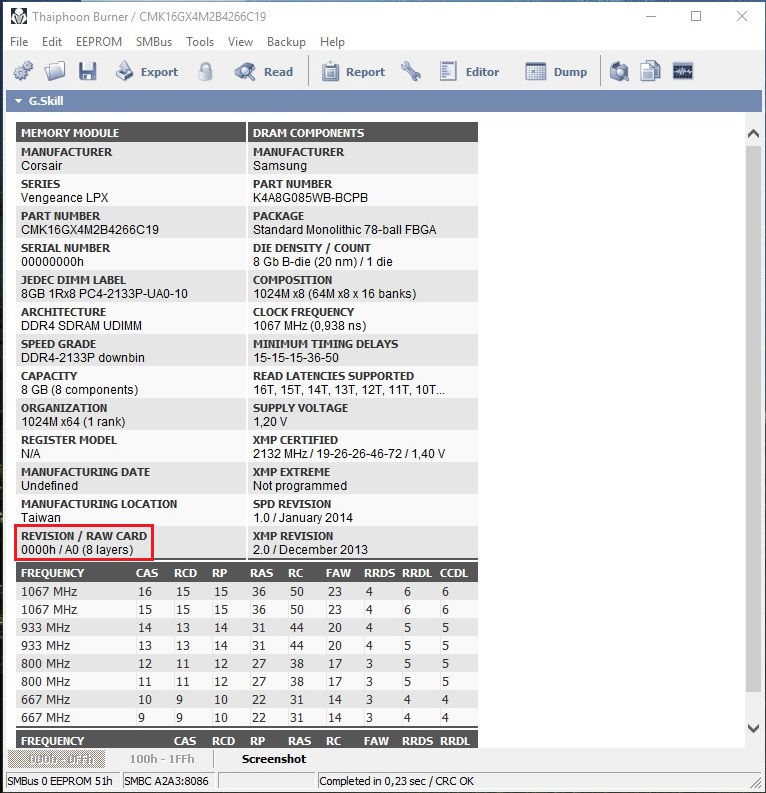Click the 667 MHz row with CAS 9
The image size is (766, 793).
[247, 718]
